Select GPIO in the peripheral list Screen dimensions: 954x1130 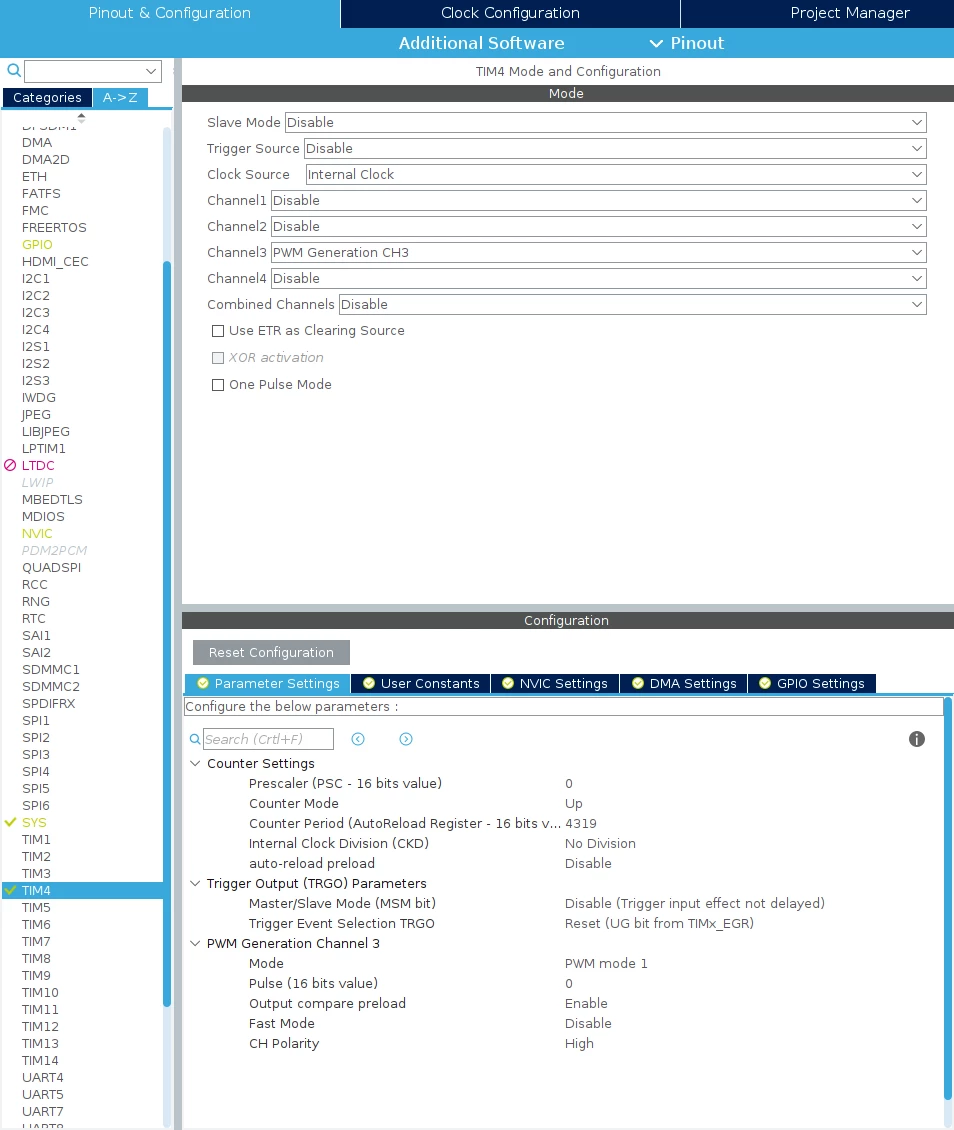37,244
